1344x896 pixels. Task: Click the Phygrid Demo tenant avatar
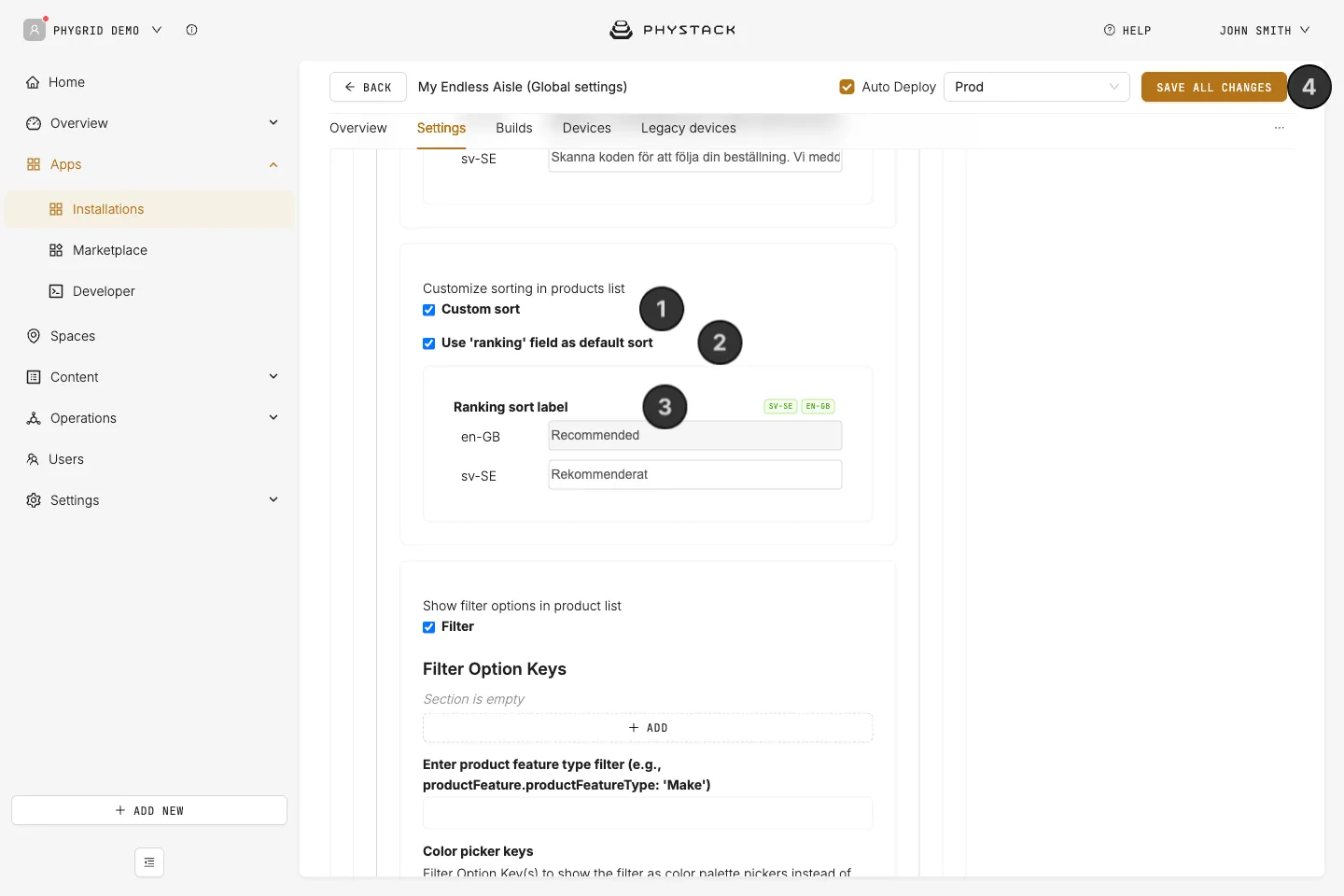35,30
